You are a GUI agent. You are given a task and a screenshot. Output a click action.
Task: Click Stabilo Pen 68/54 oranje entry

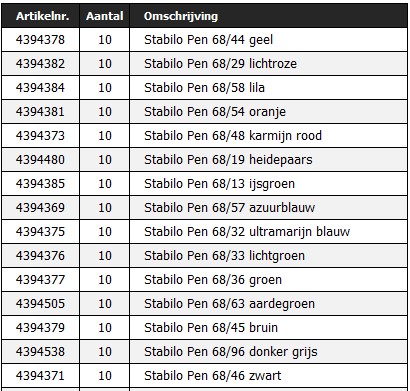(215, 112)
